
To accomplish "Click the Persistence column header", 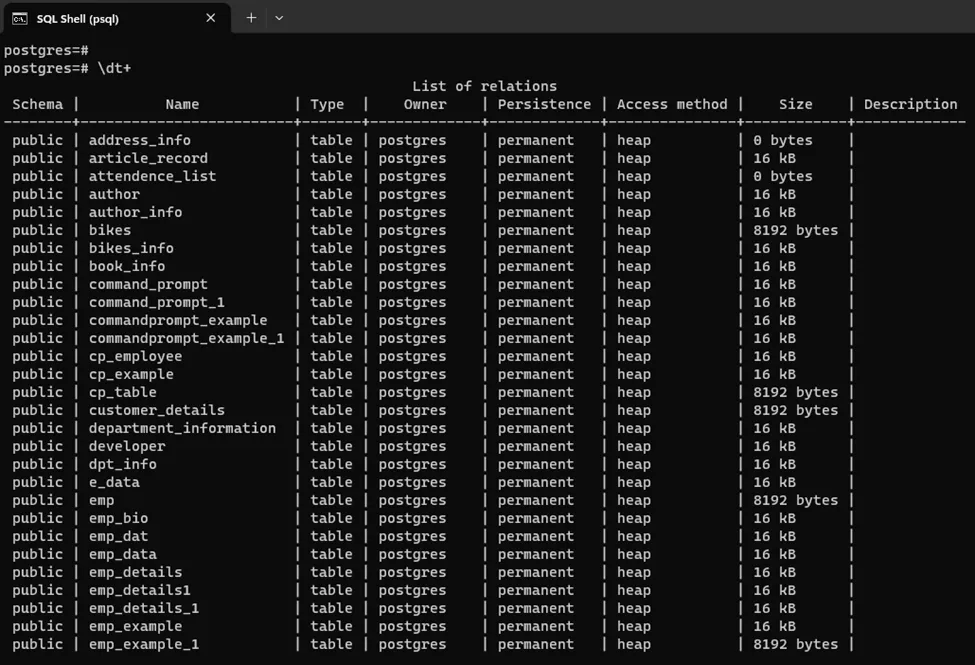I will pyautogui.click(x=544, y=104).
